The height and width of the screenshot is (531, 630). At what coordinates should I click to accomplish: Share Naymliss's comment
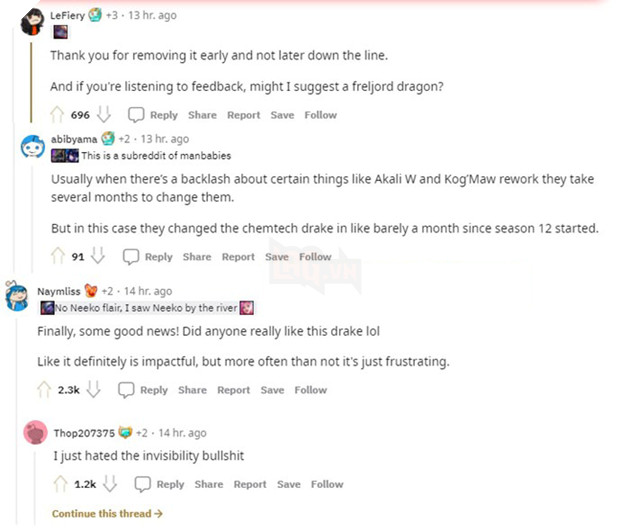[x=192, y=390]
